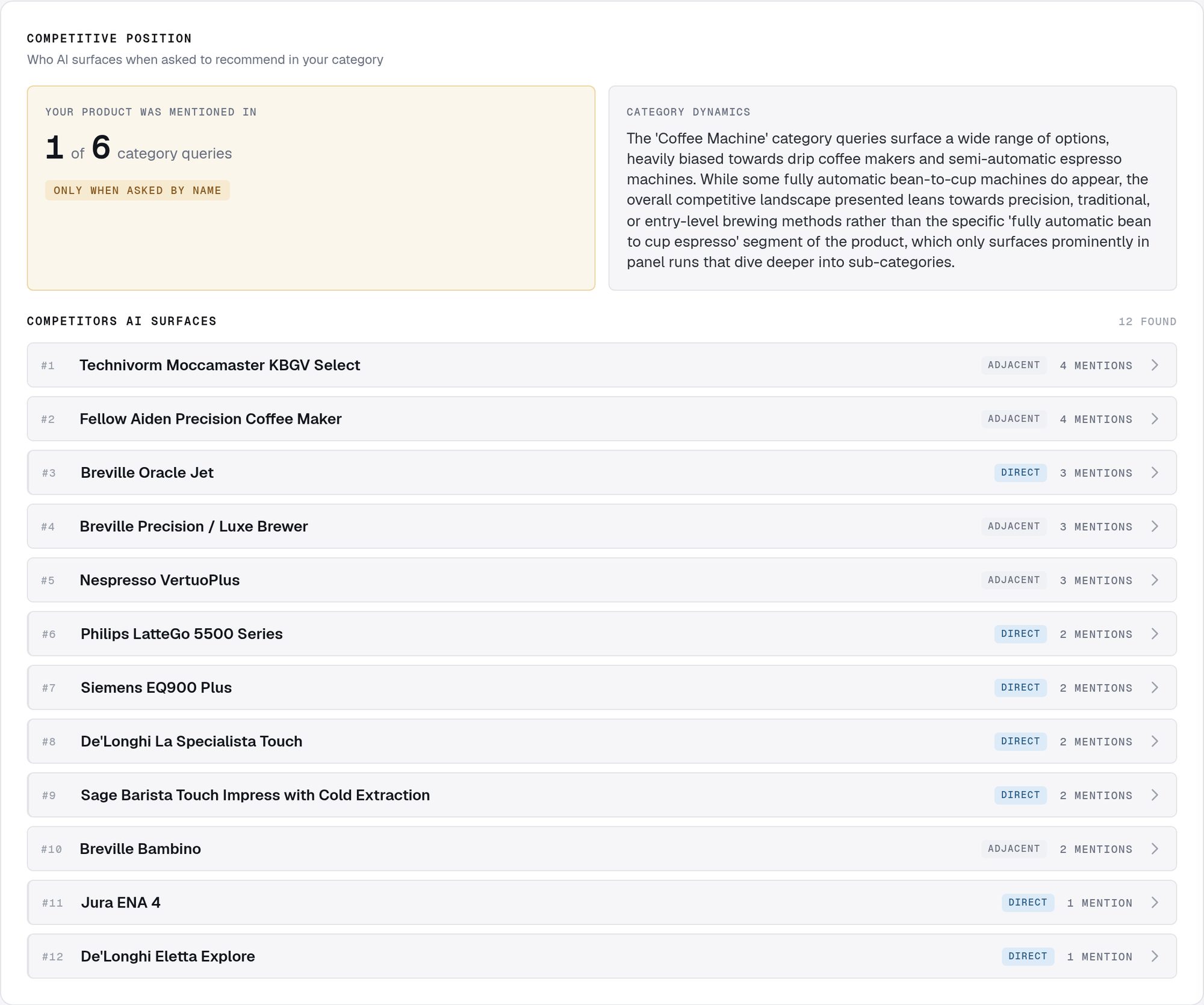Expand the Technivorm Moccamaster KBGV Select chevron
This screenshot has width=1204, height=1005.
(x=1155, y=365)
